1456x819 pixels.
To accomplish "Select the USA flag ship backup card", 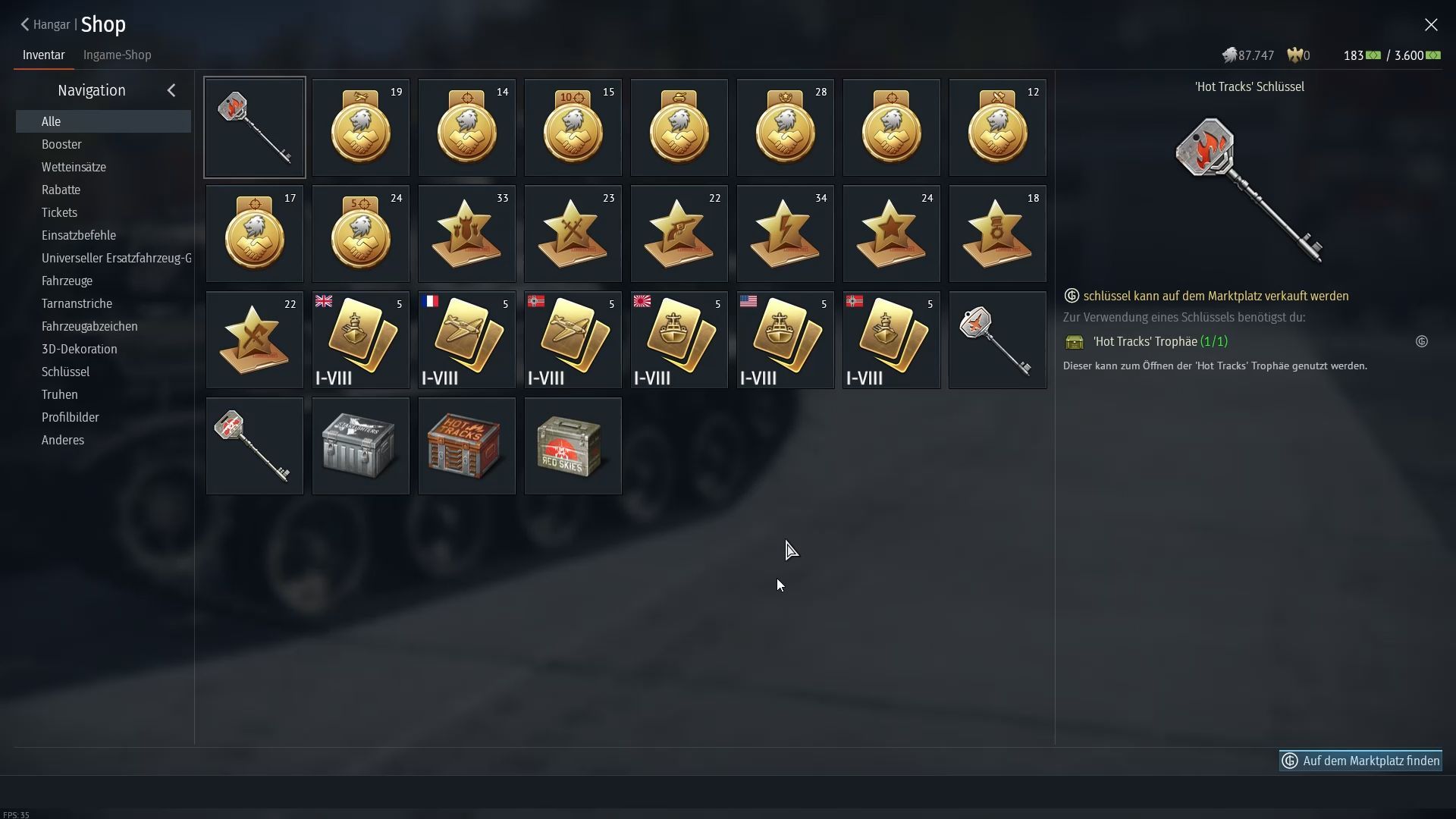I will 785,340.
